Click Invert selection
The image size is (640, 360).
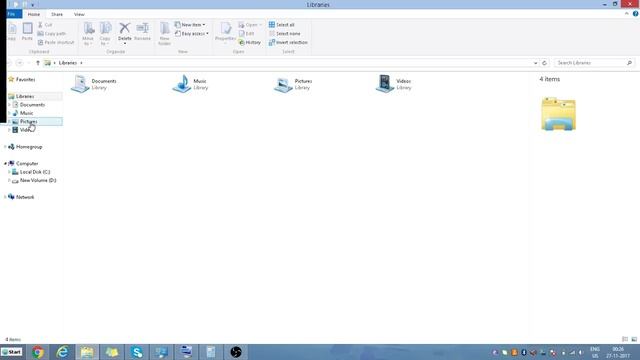[x=288, y=42]
